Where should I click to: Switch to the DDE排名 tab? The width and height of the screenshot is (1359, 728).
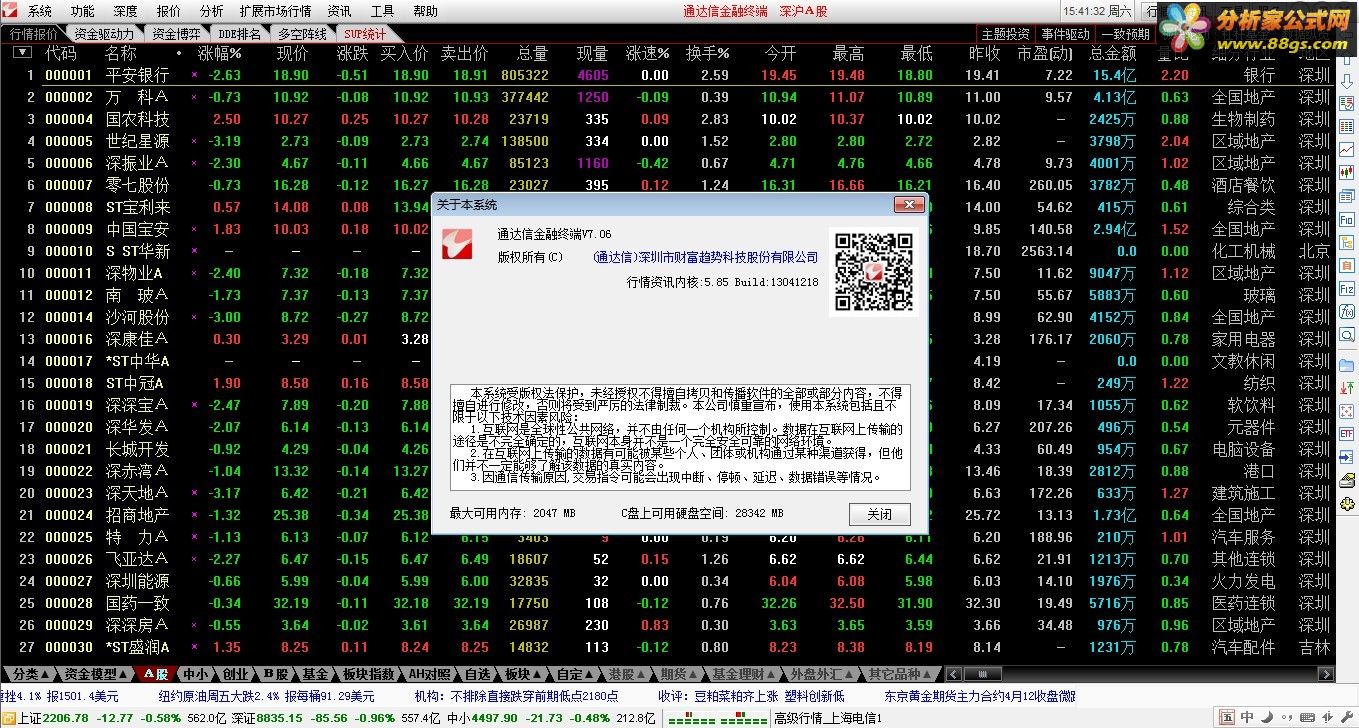point(240,34)
